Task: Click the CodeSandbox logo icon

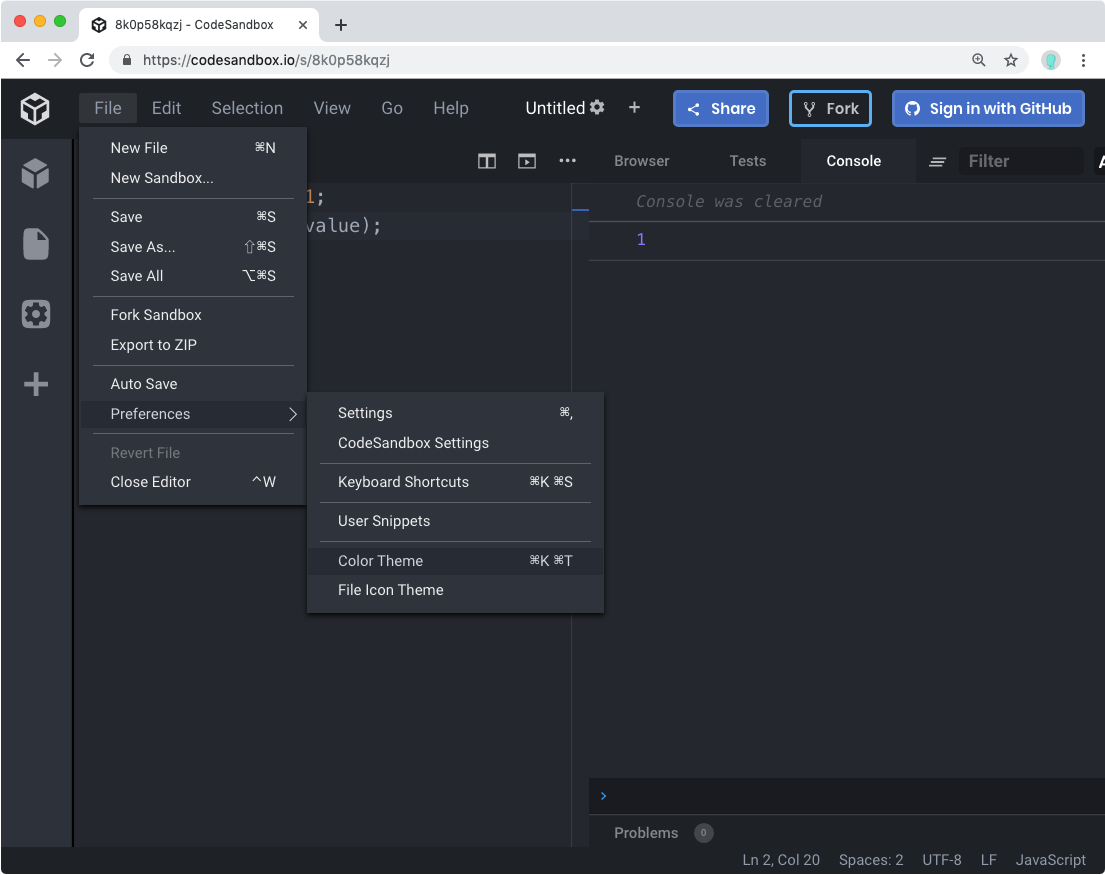Action: tap(35, 108)
